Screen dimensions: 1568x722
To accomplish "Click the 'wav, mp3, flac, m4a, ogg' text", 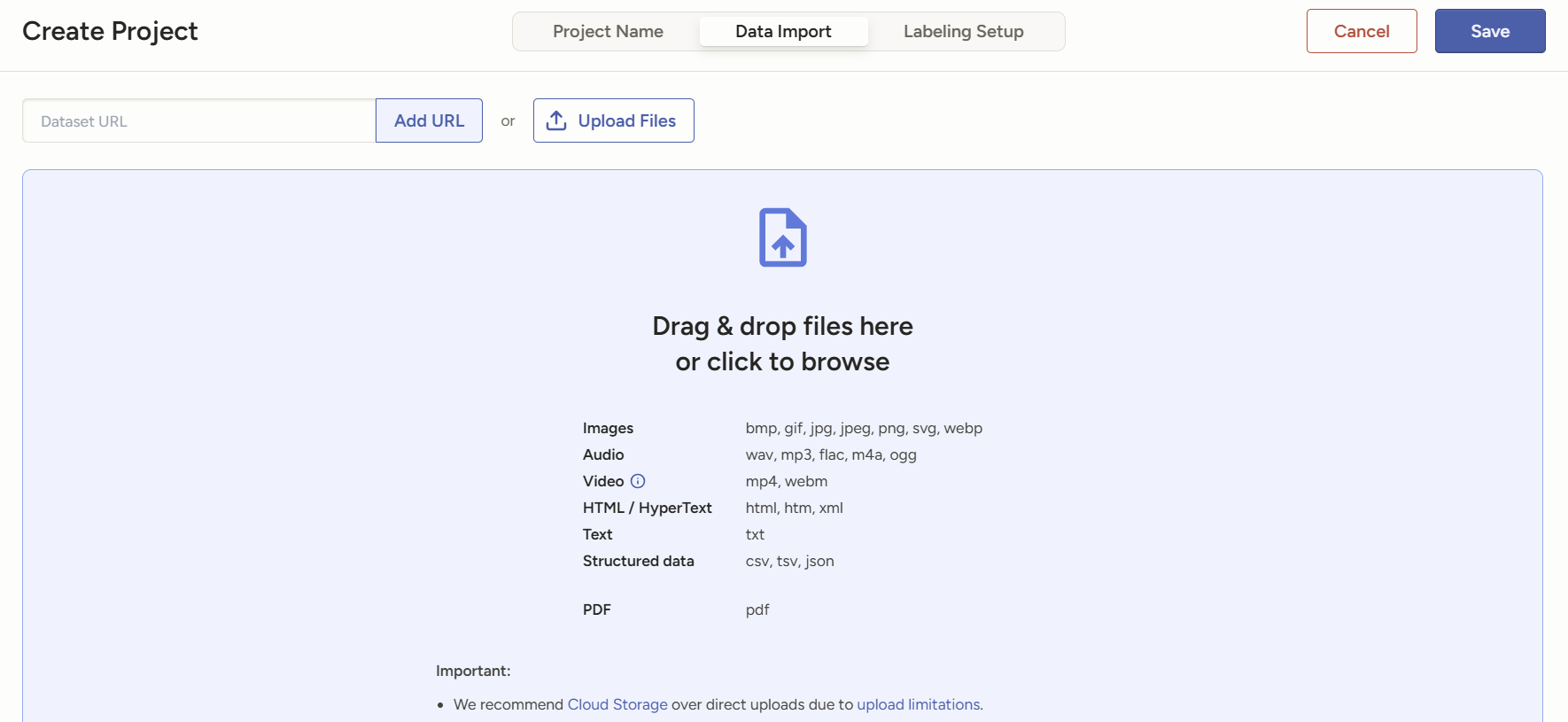I will [x=831, y=454].
